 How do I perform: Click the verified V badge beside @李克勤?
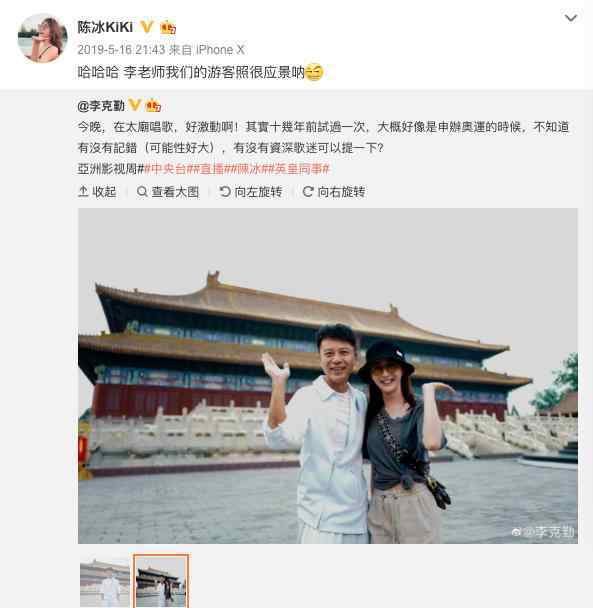click(134, 105)
